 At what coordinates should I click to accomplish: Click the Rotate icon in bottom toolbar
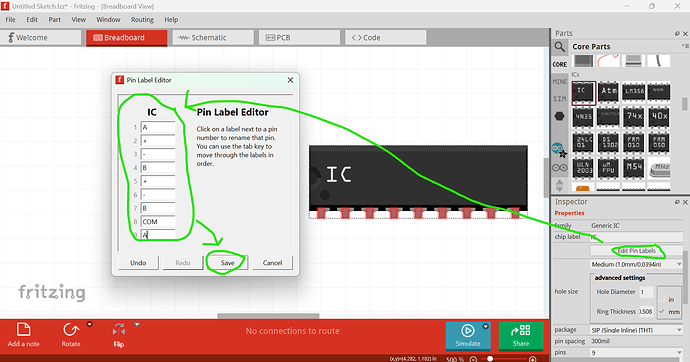(71, 330)
